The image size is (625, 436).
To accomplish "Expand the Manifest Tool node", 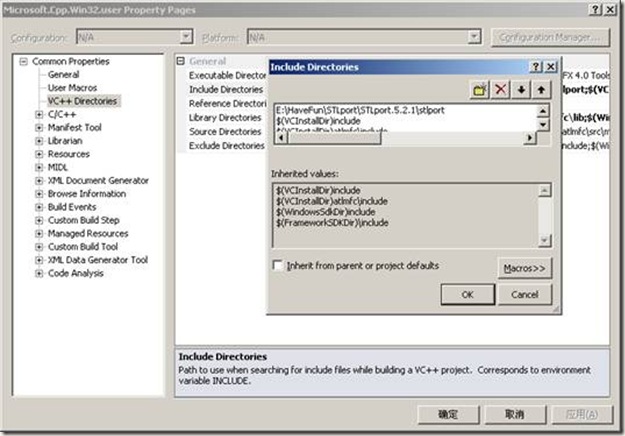I will tap(39, 128).
